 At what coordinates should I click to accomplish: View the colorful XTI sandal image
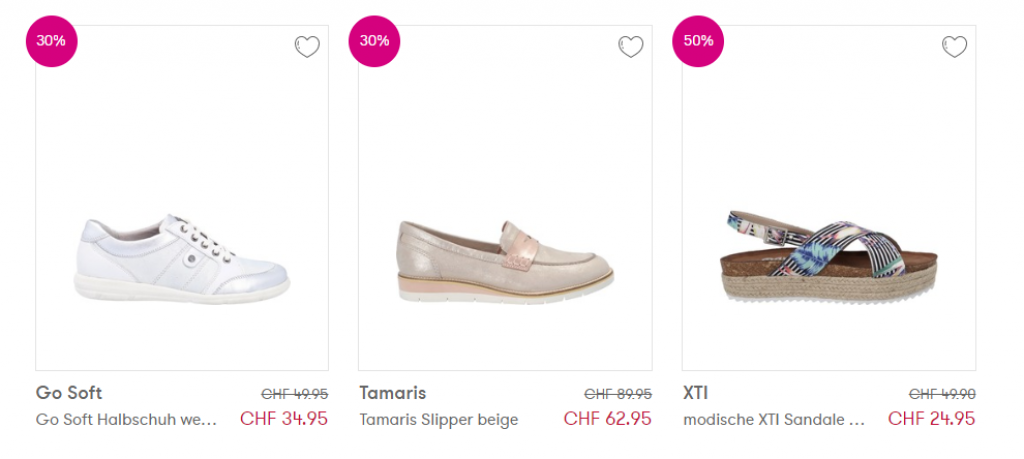click(829, 259)
